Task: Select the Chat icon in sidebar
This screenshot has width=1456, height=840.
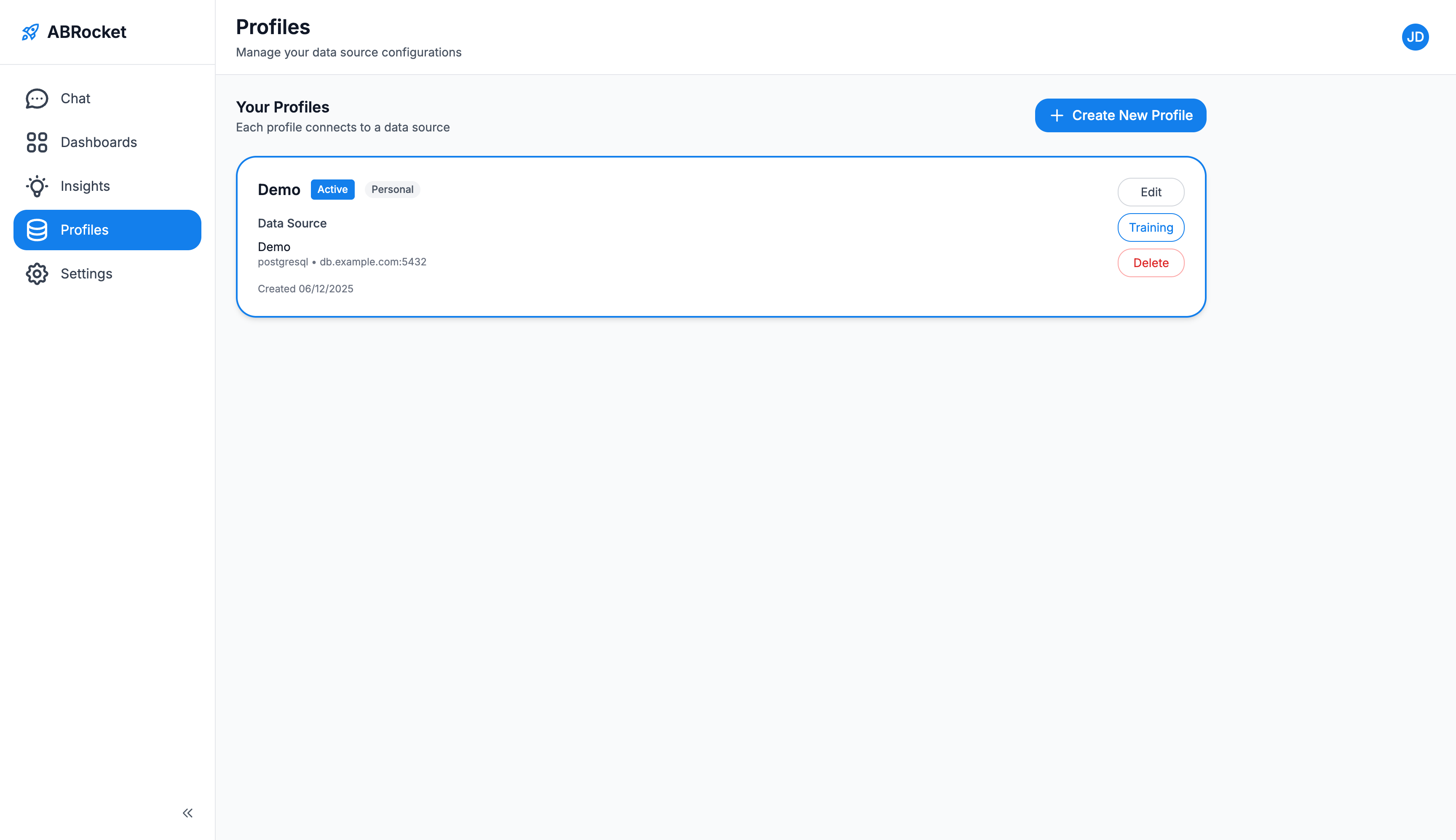Action: [37, 98]
